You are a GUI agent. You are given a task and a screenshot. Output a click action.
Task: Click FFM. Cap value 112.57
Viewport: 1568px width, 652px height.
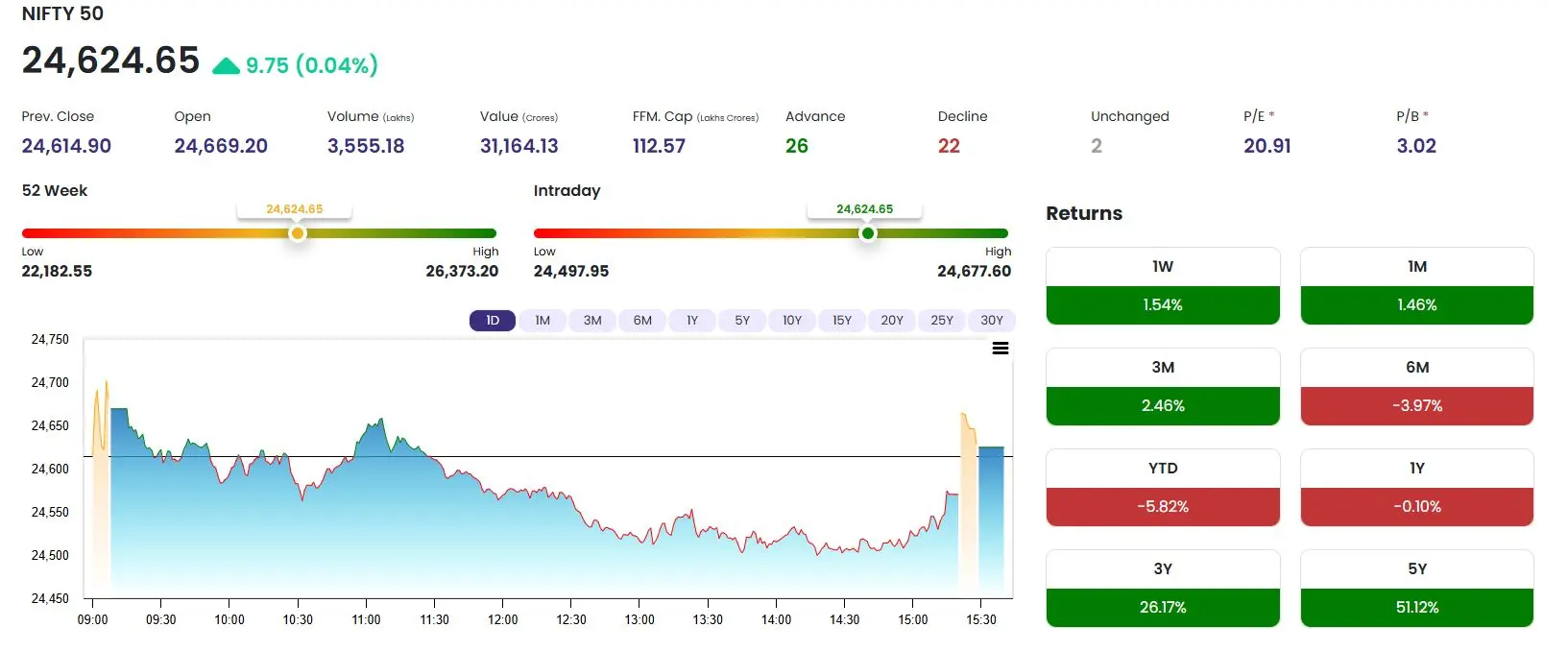(x=659, y=146)
